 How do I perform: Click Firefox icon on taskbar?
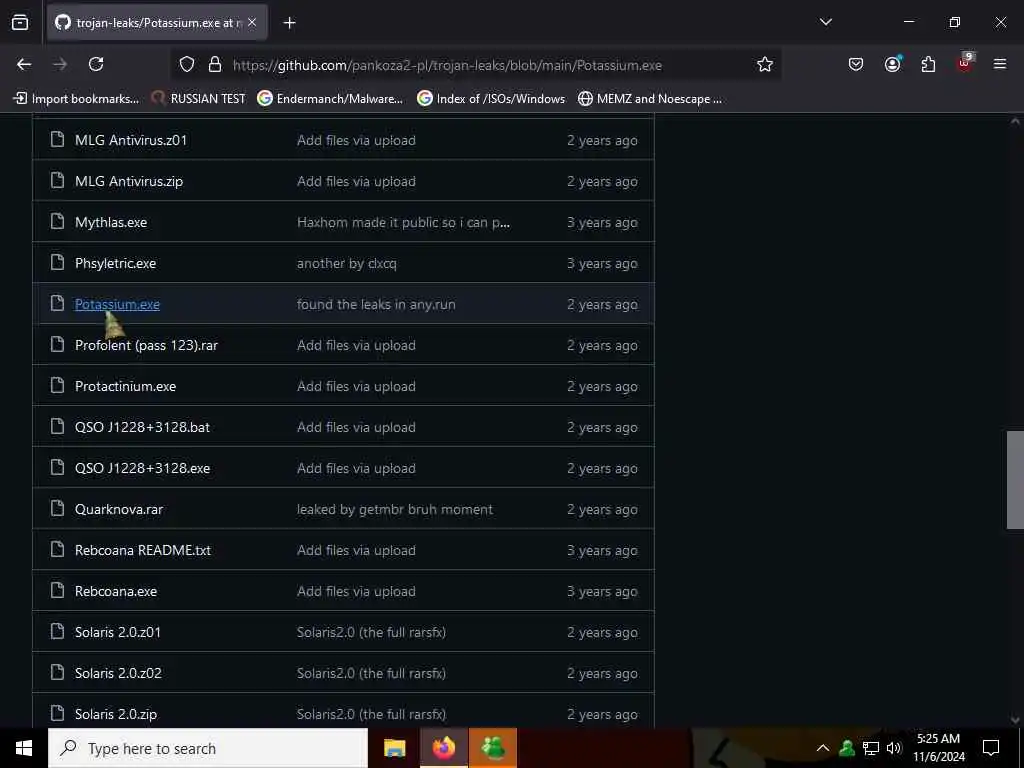point(443,748)
